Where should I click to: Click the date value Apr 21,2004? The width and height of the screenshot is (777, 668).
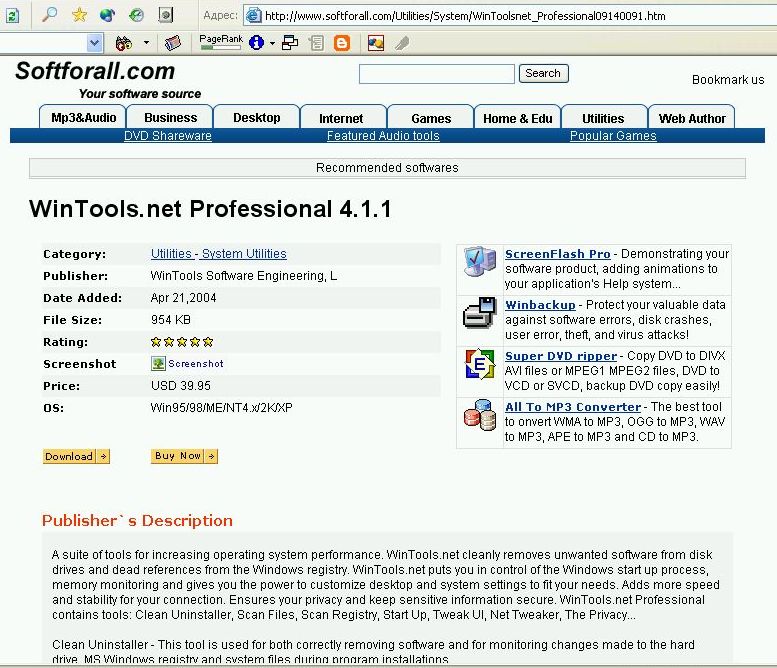coord(183,298)
